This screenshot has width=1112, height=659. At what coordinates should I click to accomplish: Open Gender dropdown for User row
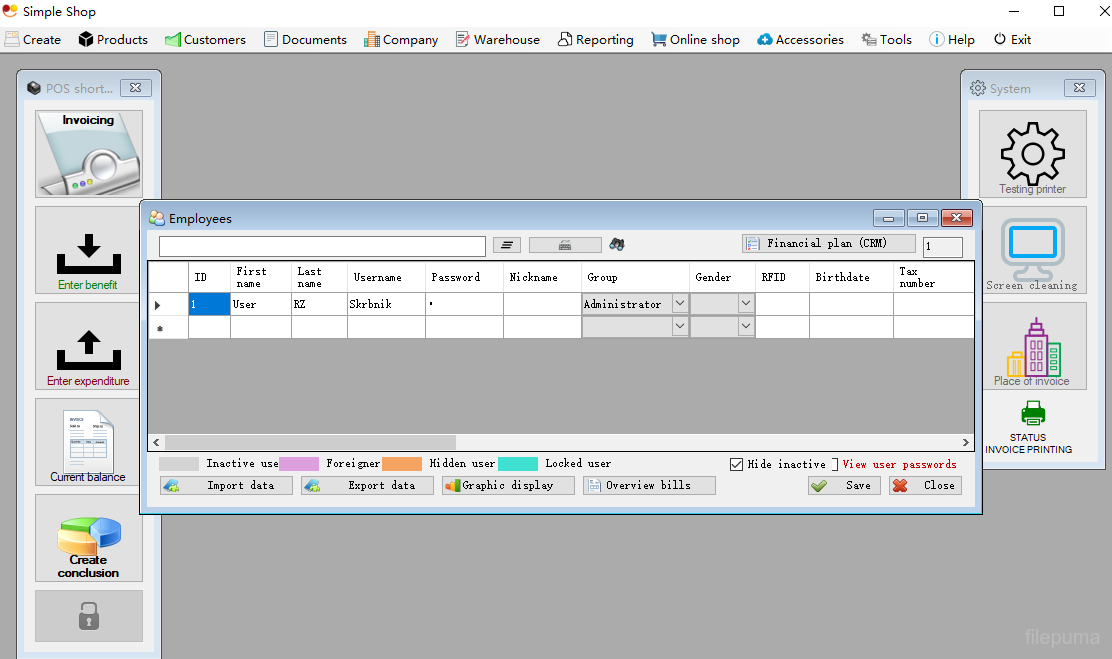pos(745,304)
